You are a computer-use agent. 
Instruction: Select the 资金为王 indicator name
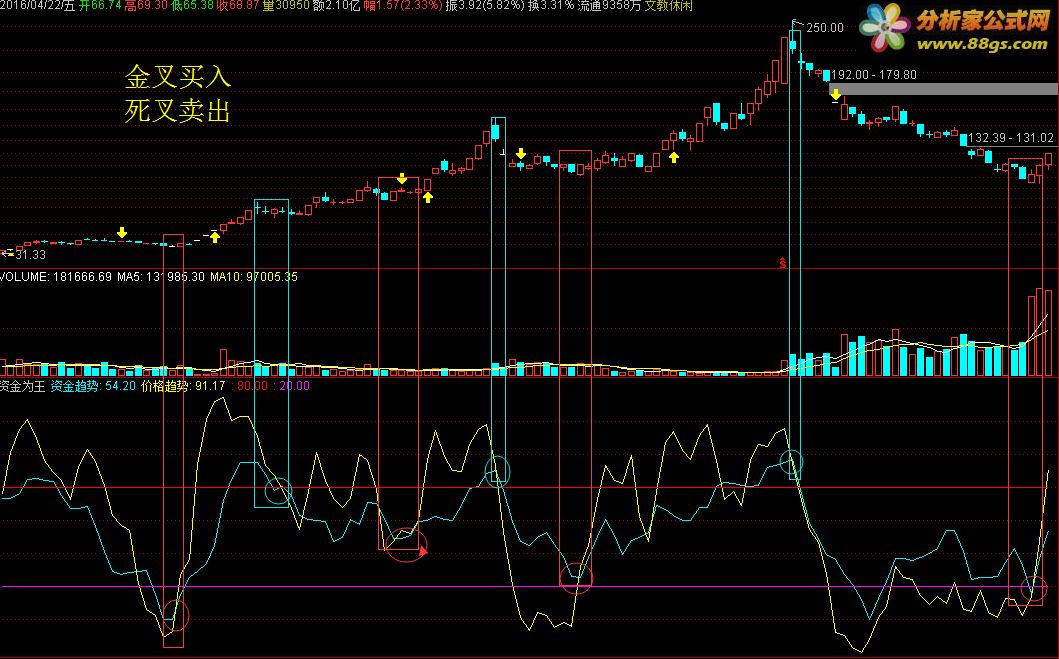22,386
